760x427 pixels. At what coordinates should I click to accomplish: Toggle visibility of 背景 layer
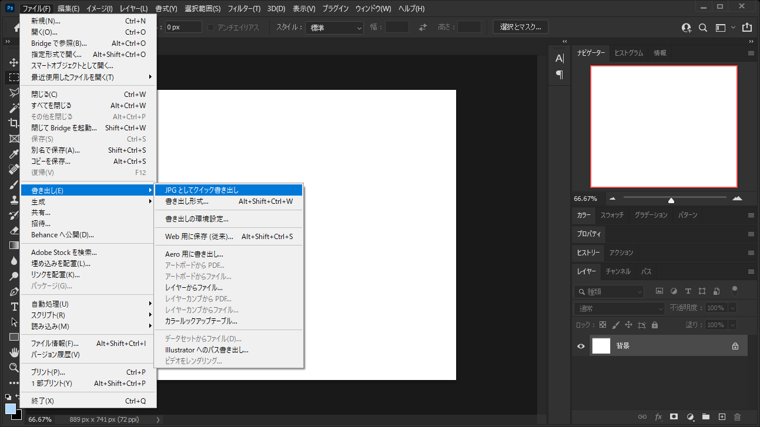581,346
